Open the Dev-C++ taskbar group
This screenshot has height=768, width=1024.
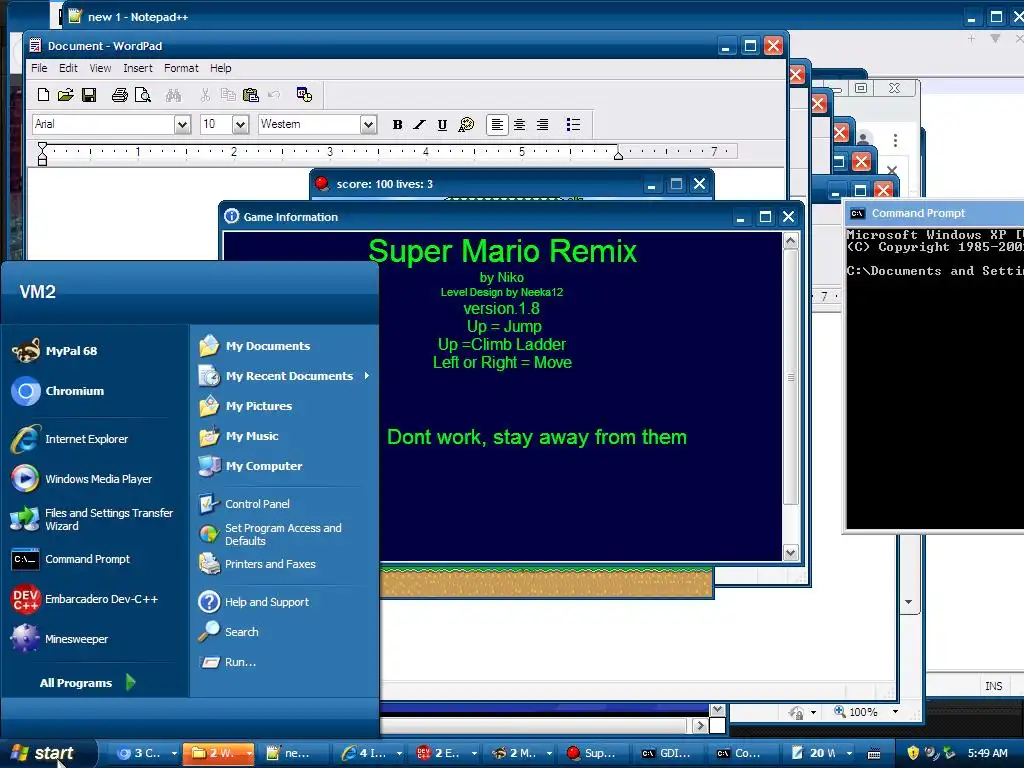pyautogui.click(x=447, y=753)
